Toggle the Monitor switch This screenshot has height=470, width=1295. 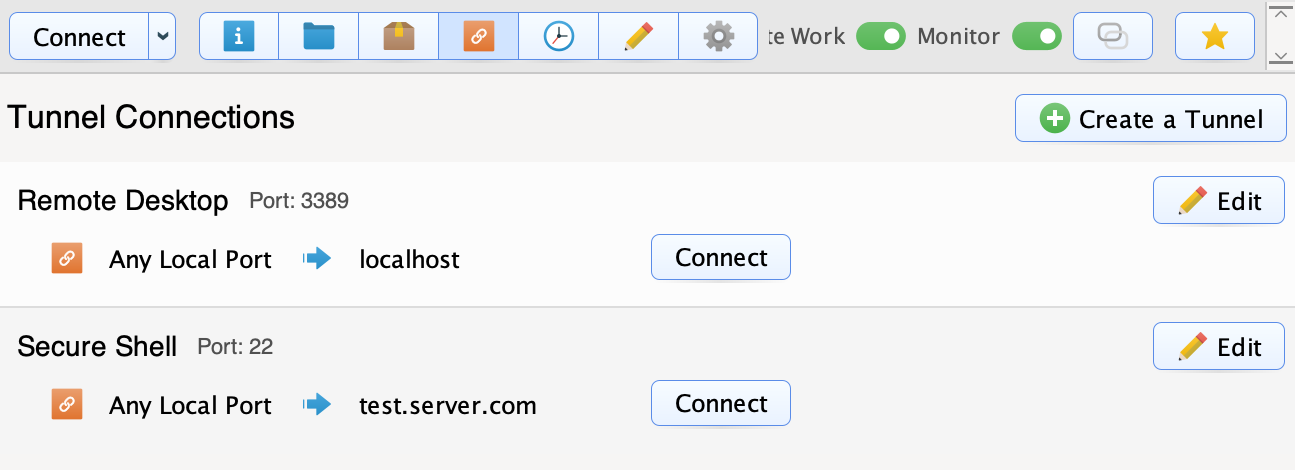1037,37
